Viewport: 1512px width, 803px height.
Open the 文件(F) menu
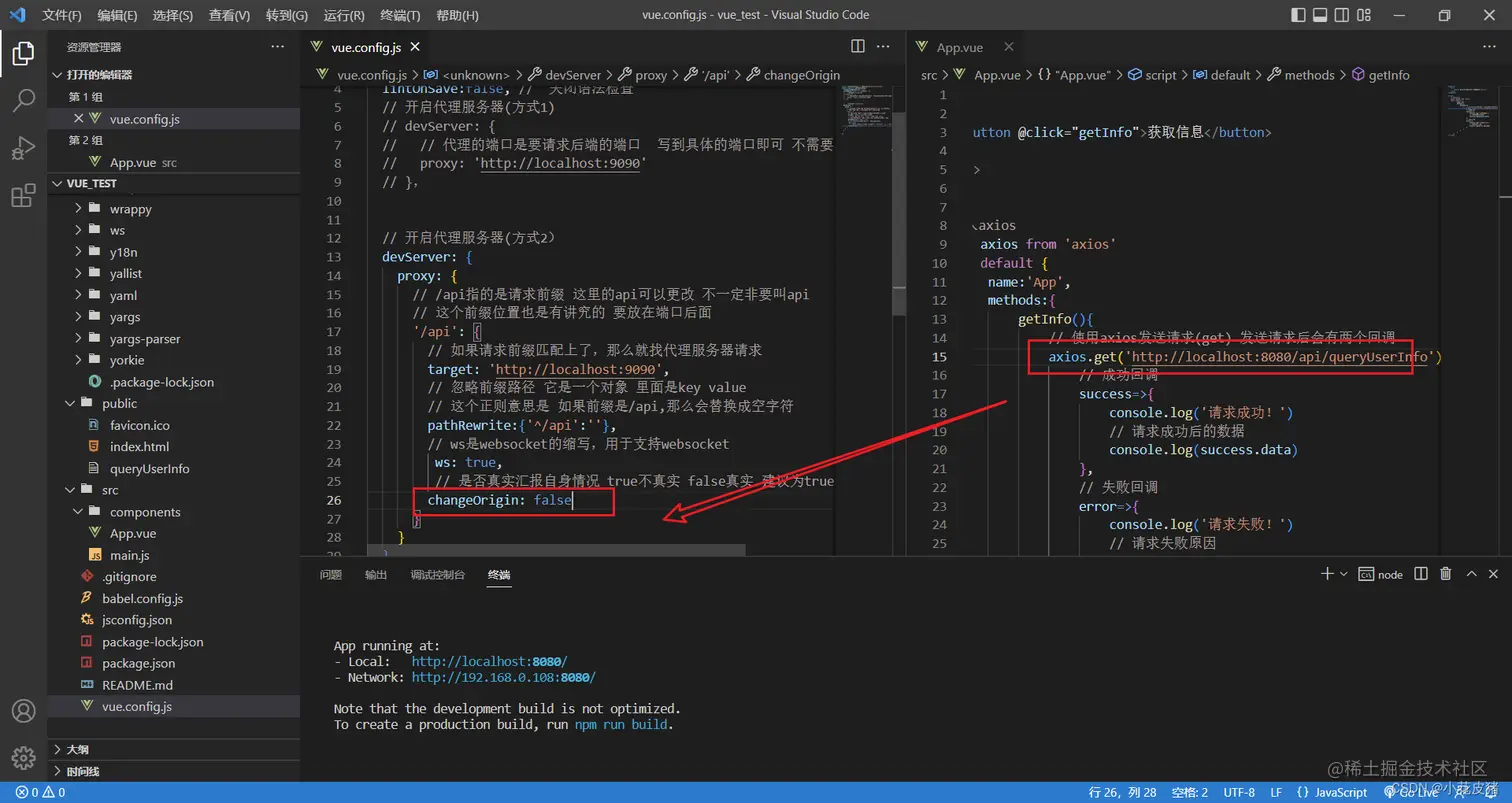tap(62, 15)
